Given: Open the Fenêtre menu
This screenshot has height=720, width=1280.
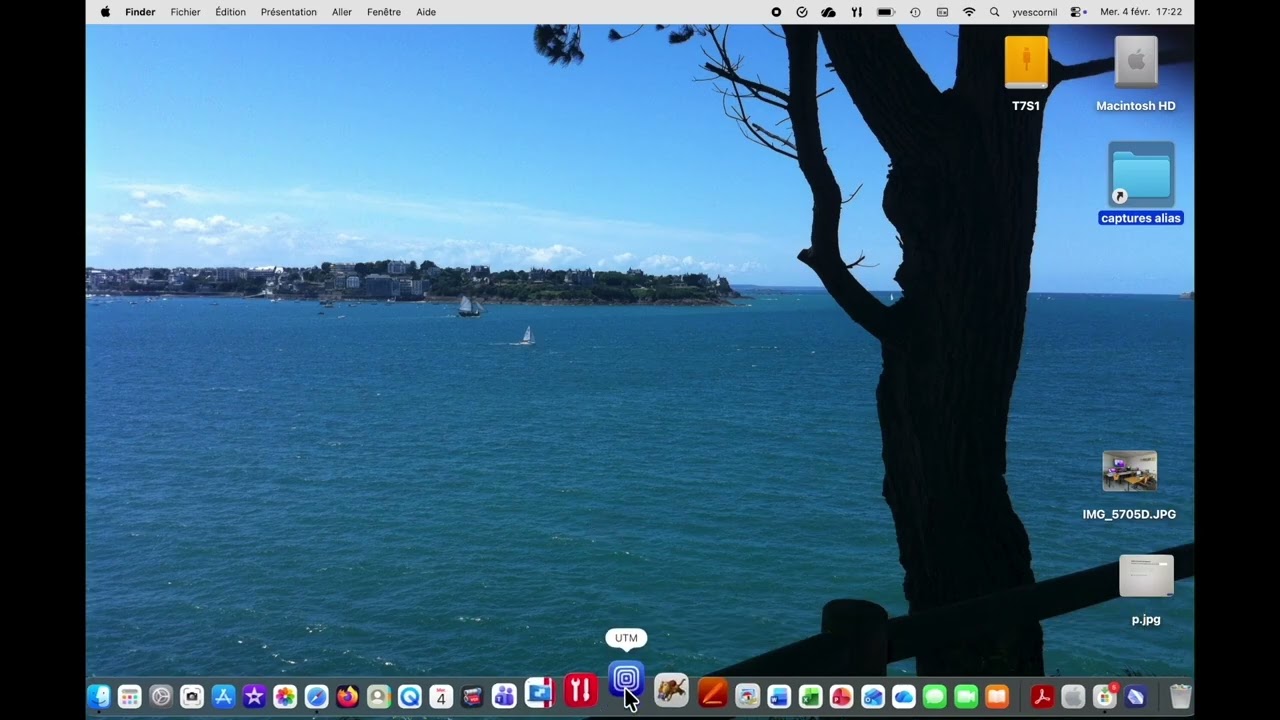Looking at the screenshot, I should pos(384,12).
